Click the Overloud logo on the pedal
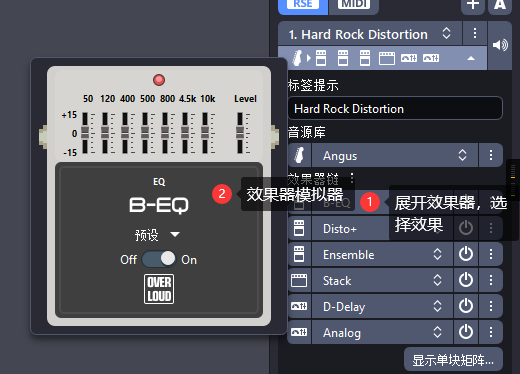 pyautogui.click(x=159, y=289)
